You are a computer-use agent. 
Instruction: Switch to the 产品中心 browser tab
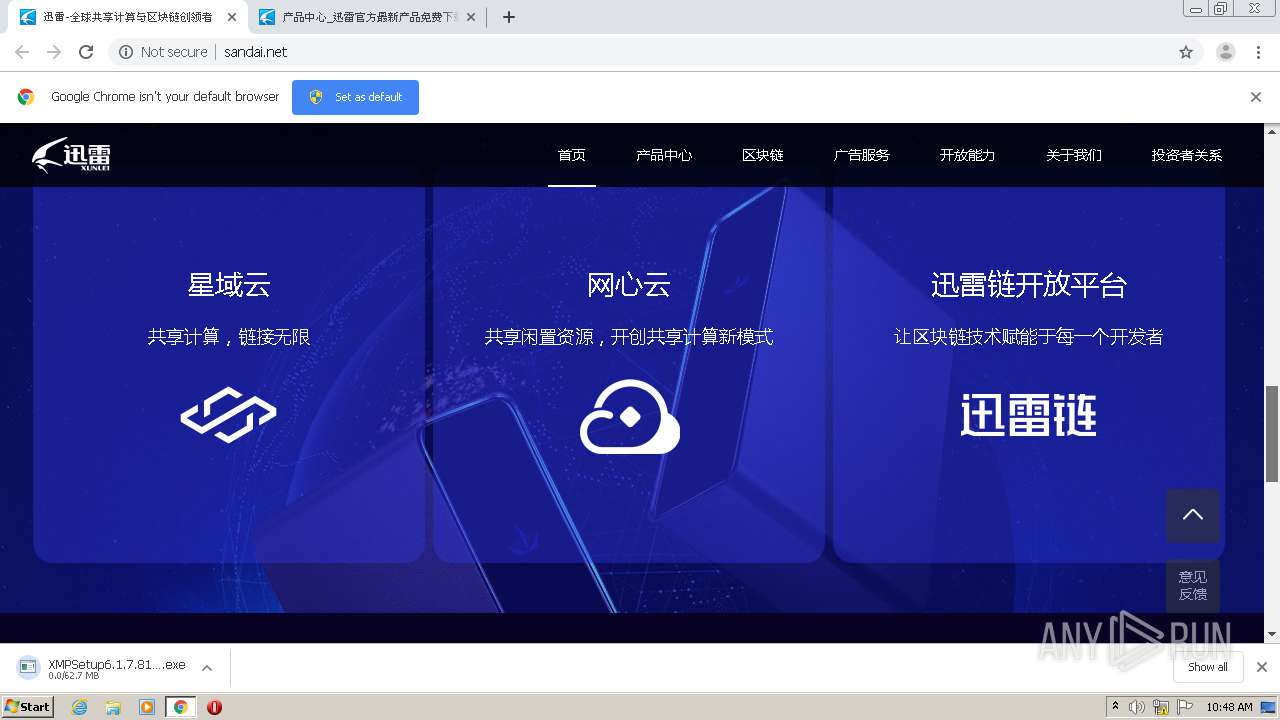pyautogui.click(x=368, y=17)
